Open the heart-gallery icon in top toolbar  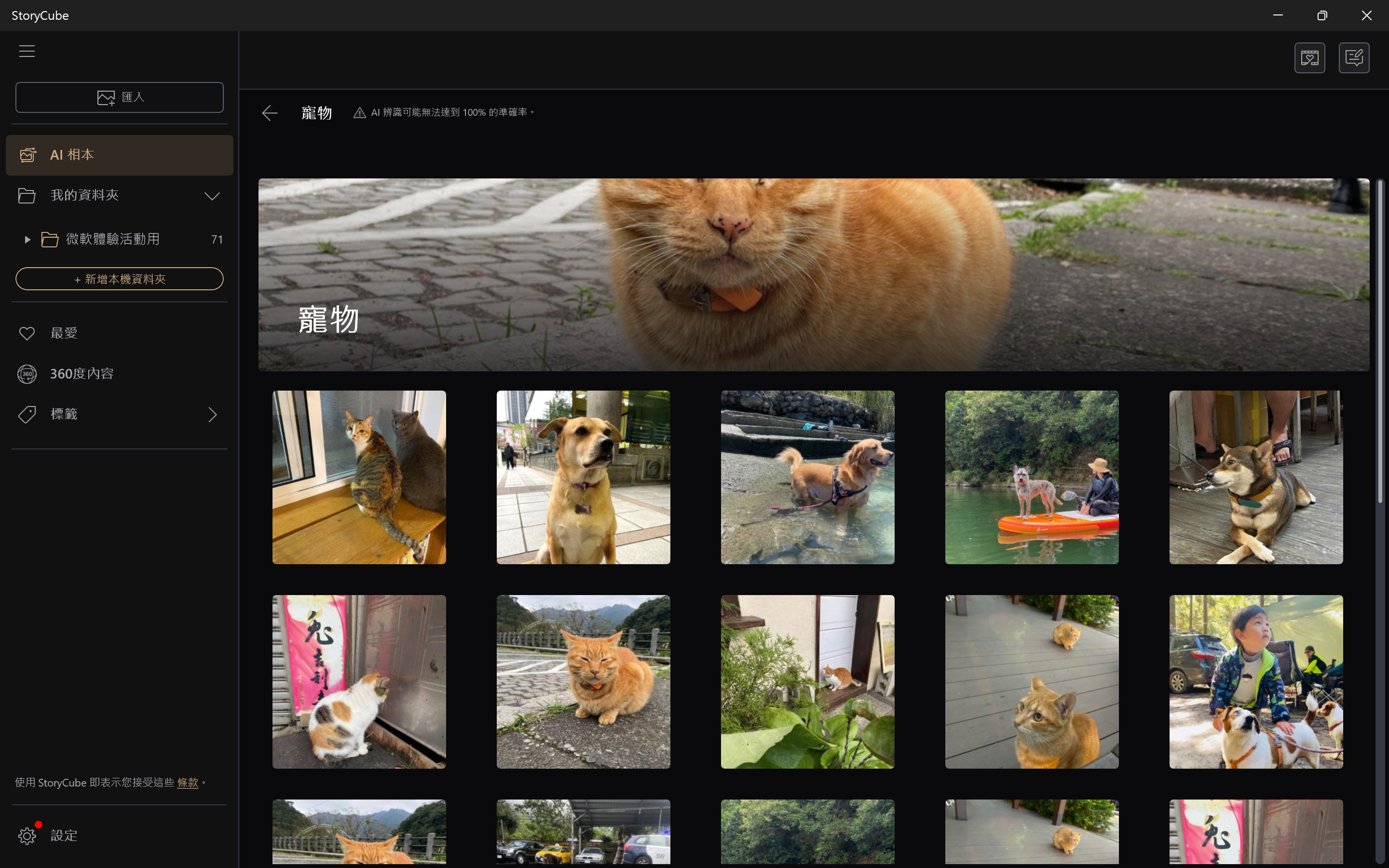click(x=1309, y=58)
